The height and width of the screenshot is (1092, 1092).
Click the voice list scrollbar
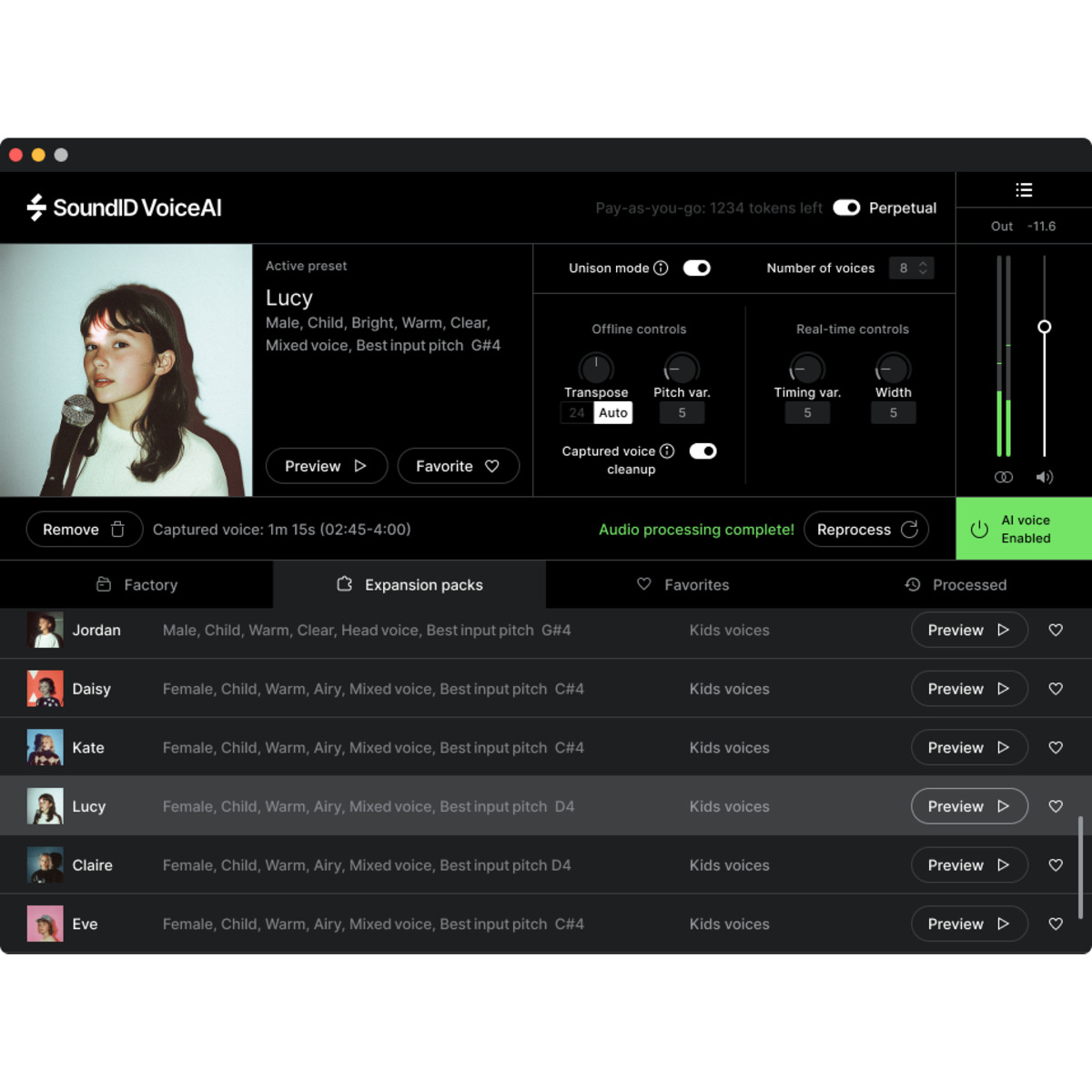click(x=1080, y=867)
